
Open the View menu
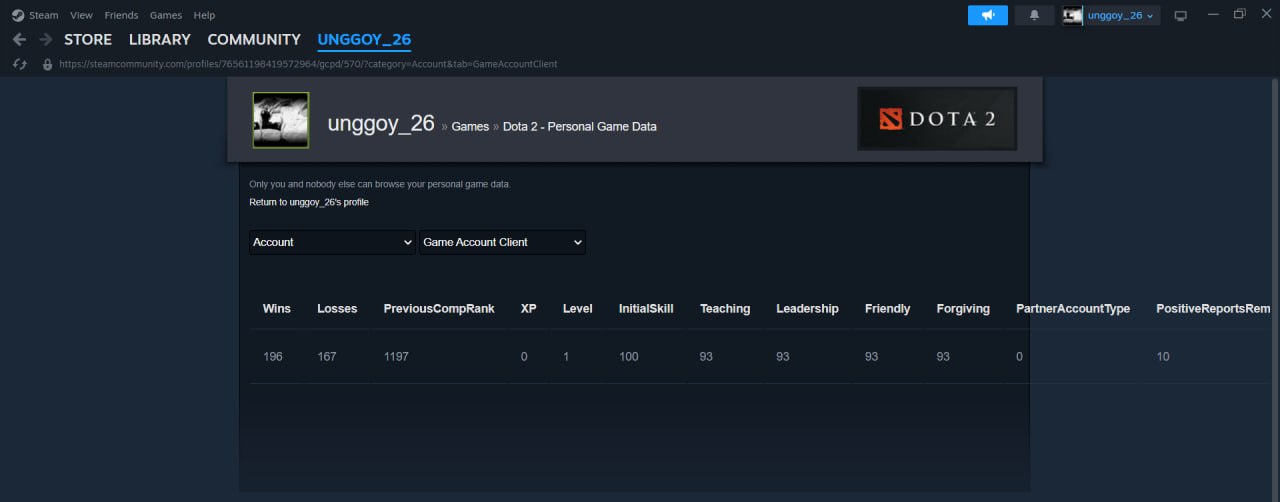[x=81, y=15]
